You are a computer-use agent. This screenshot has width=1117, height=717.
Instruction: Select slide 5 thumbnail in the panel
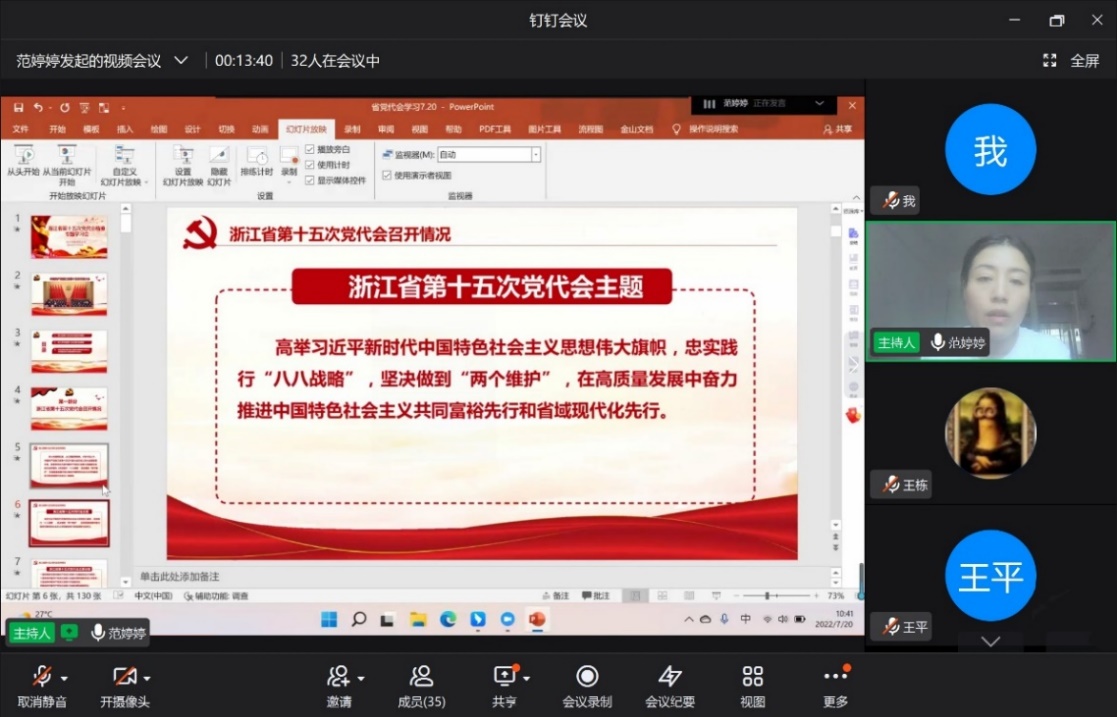[x=69, y=465]
